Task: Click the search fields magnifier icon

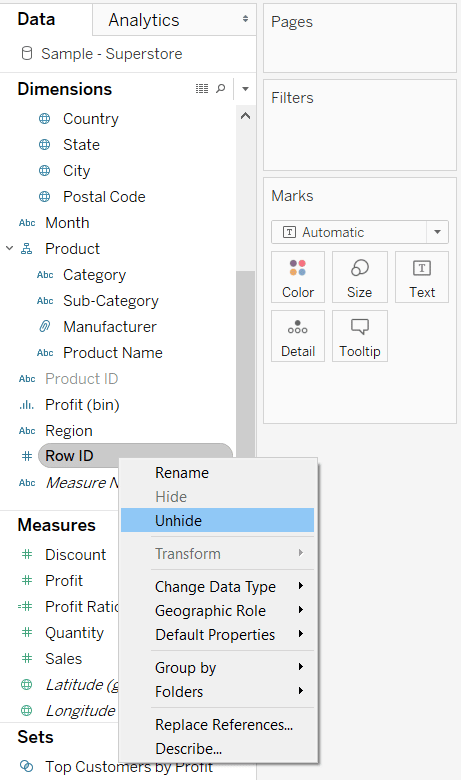Action: [220, 89]
